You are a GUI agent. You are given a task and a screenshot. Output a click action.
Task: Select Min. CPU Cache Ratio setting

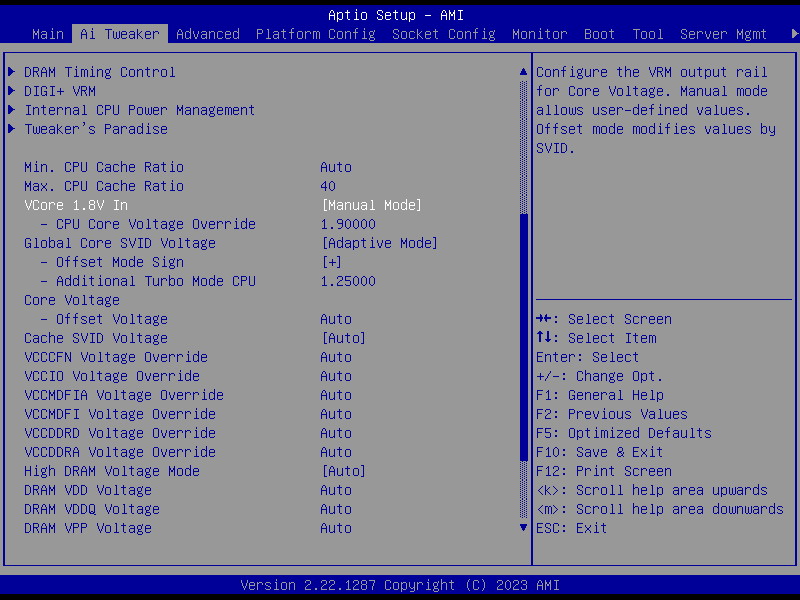[104, 167]
